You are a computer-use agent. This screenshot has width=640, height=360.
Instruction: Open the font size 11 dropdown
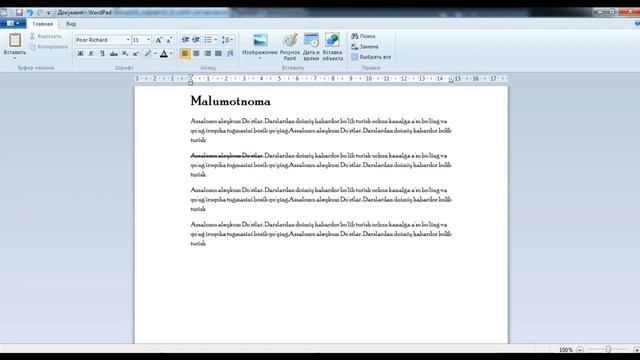pyautogui.click(x=148, y=40)
